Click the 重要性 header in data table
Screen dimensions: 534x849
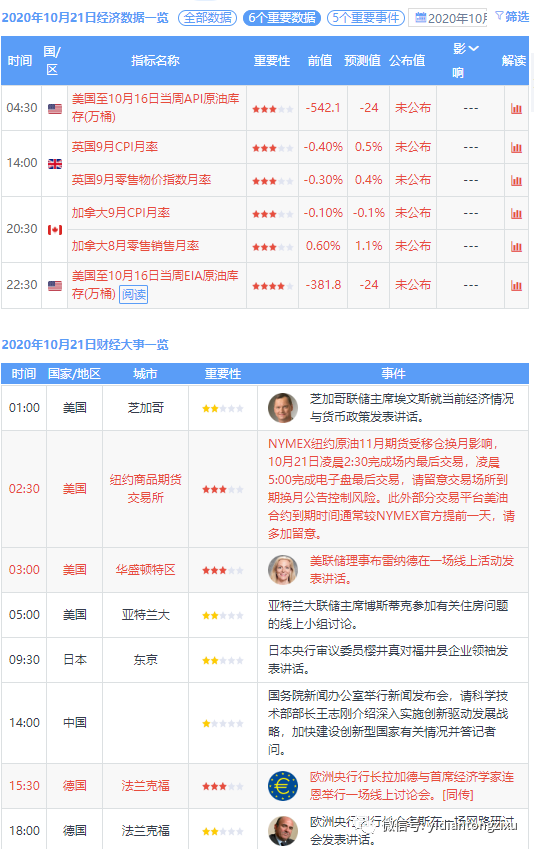272,61
